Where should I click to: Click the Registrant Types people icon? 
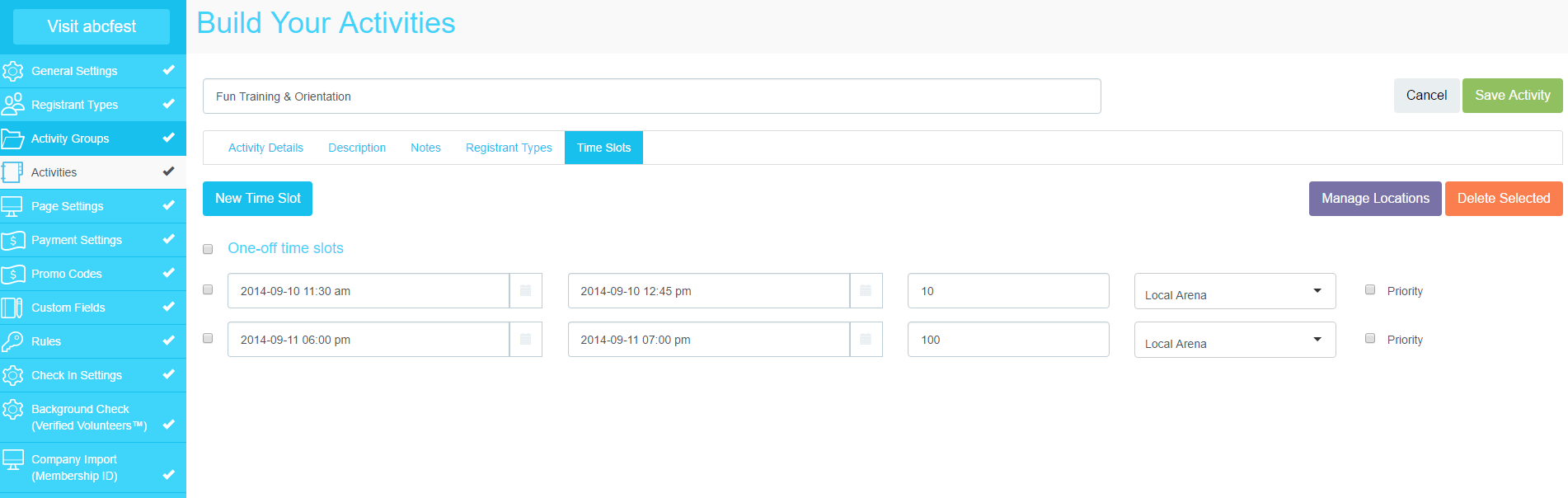pos(12,105)
